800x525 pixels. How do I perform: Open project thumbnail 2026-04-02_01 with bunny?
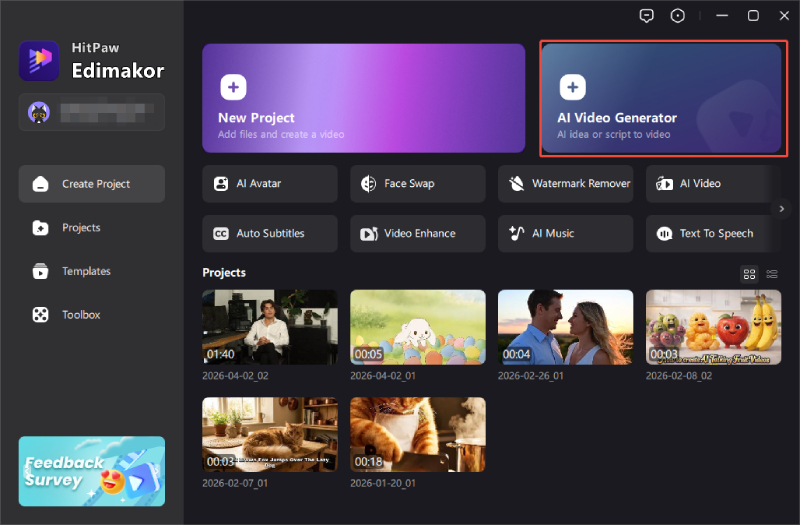[418, 327]
